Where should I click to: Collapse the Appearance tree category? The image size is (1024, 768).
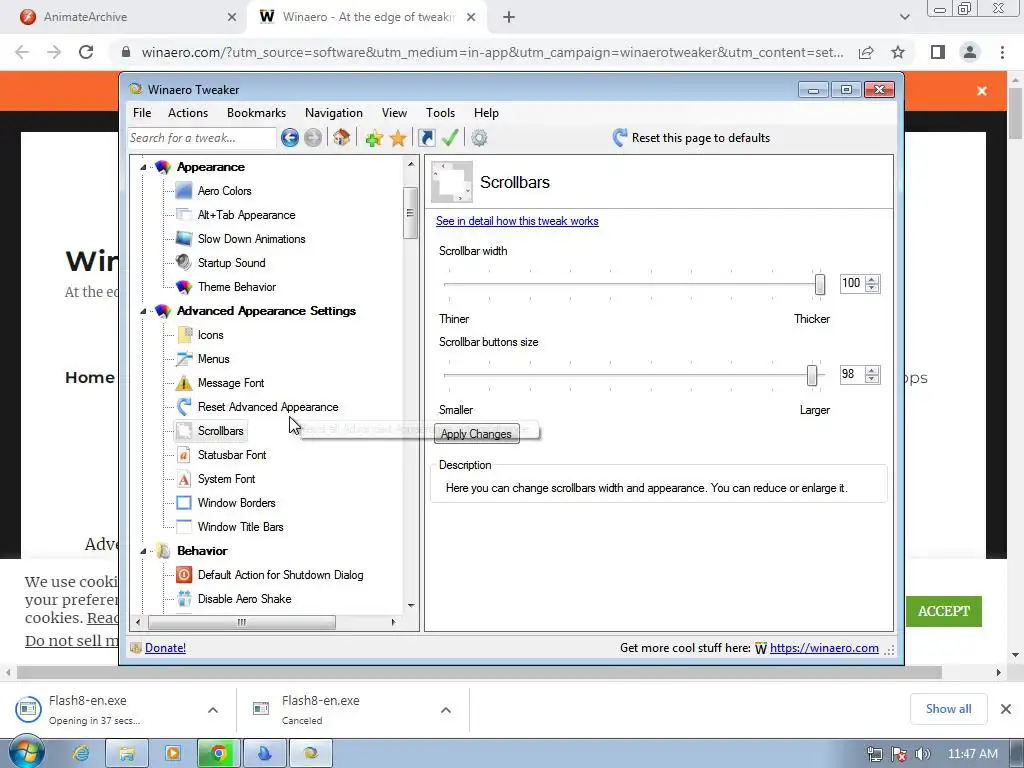coord(143,167)
